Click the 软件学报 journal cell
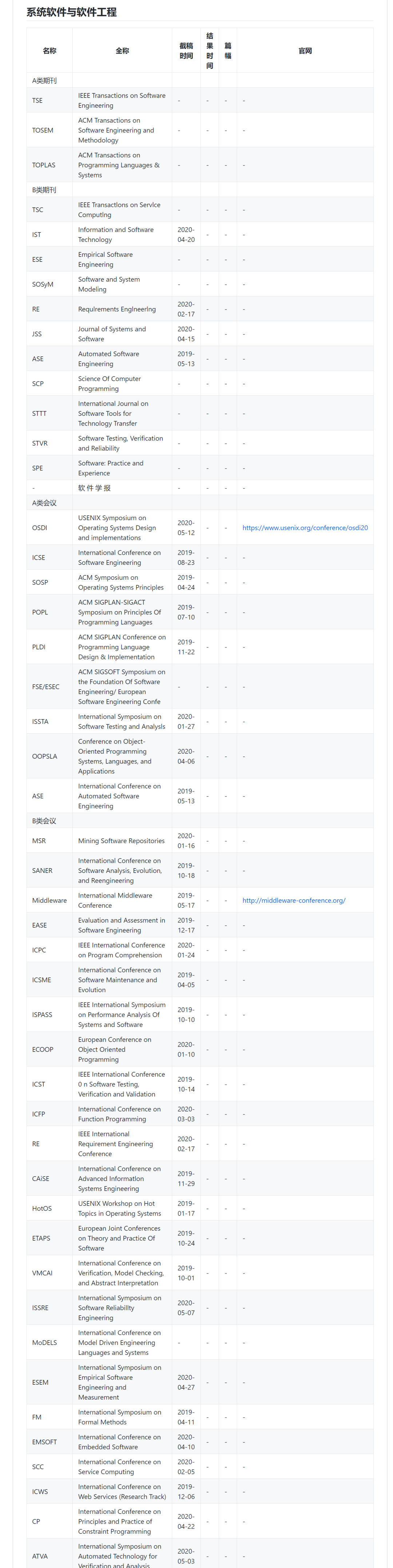The image size is (393, 1568). (95, 488)
